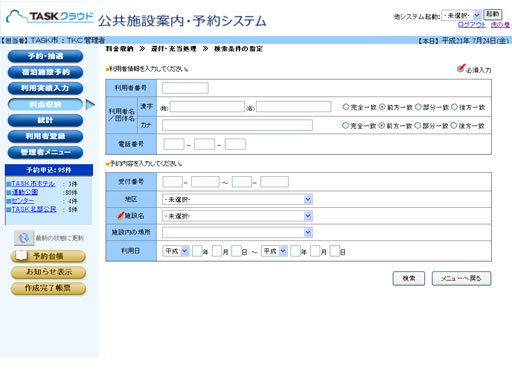Open the start date era 平成 dropdown
Viewport: 512px width, 384px height.
click(176, 251)
